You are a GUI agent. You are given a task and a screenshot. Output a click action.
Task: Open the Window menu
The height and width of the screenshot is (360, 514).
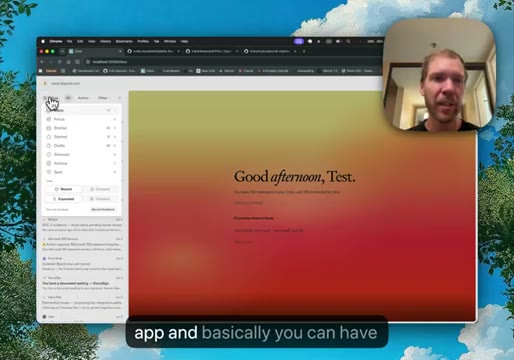[170, 41]
